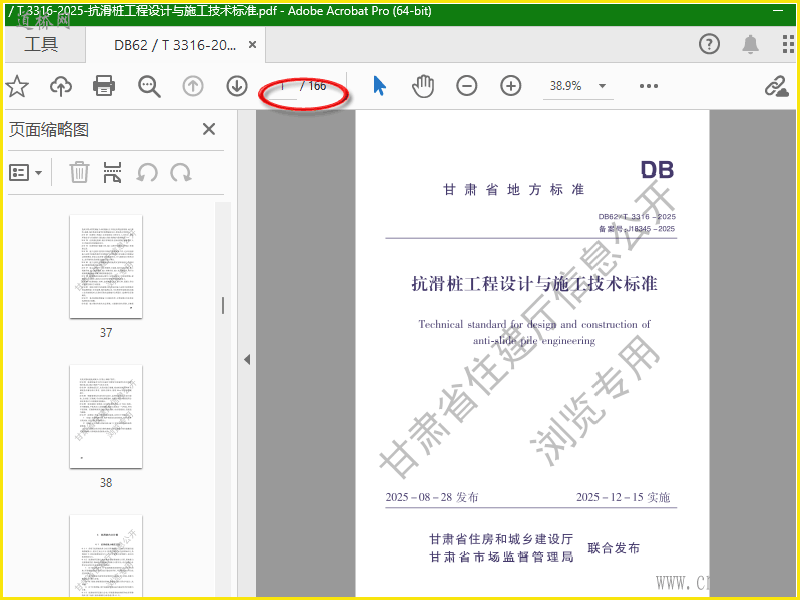Click the title 抗滑桩工程设计与施工技术标准 on page
The image size is (800, 600).
pos(534,284)
